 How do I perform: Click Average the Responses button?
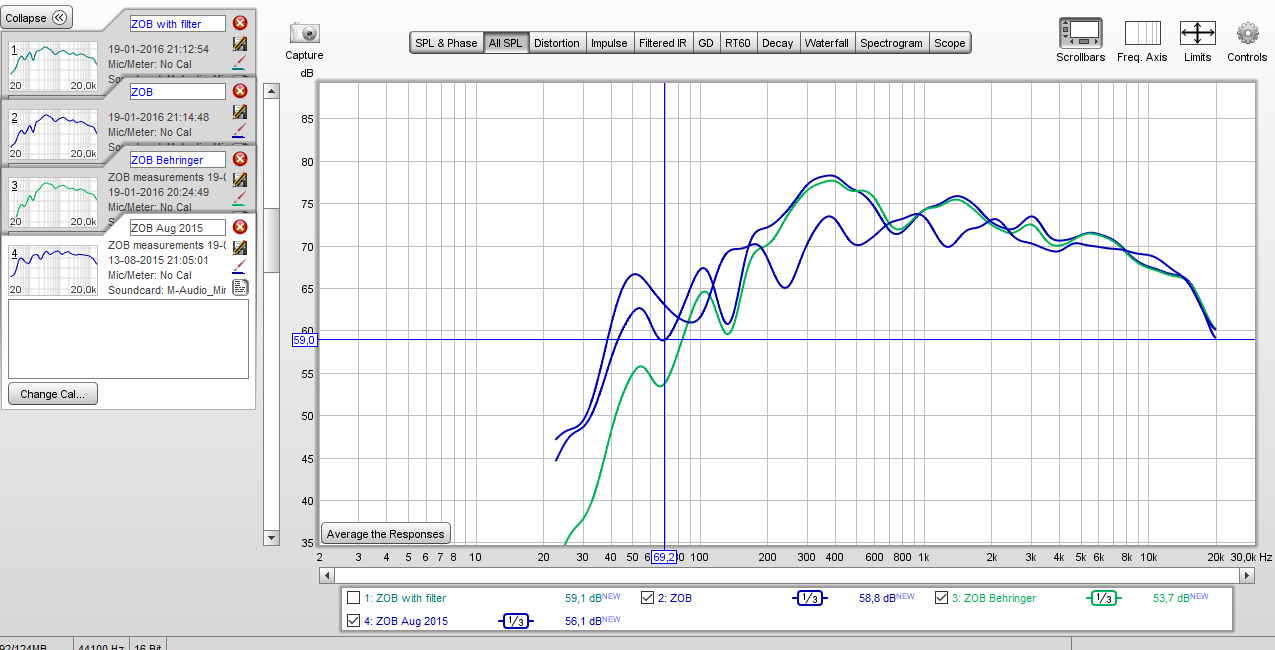(x=386, y=534)
